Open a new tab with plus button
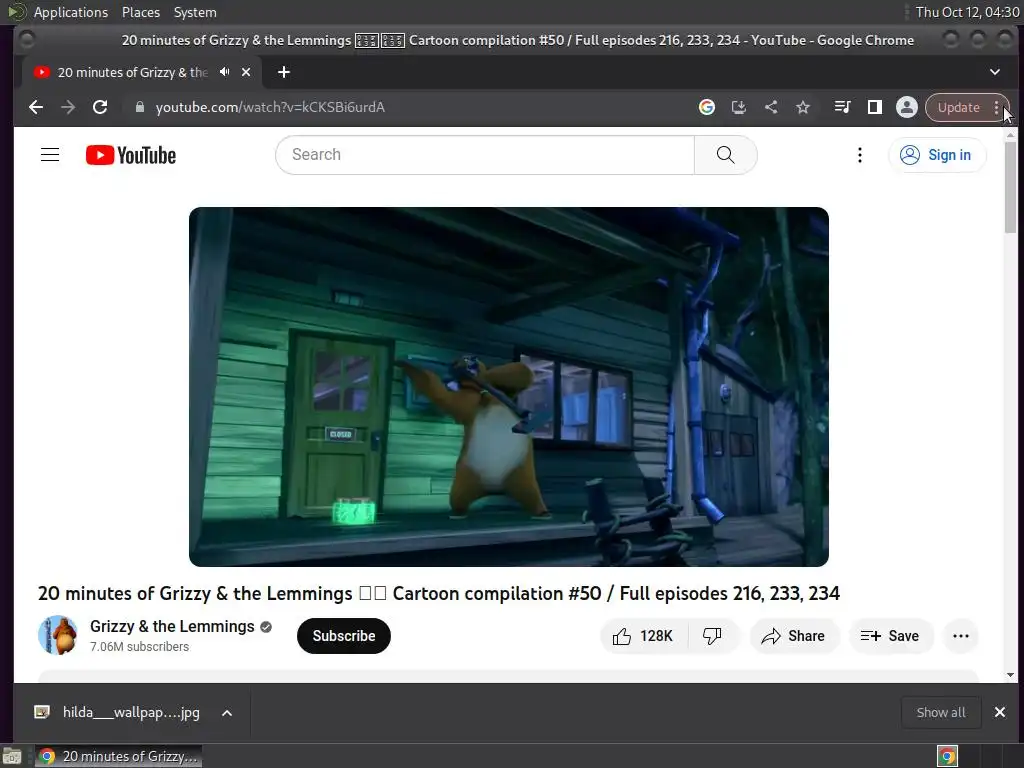Image resolution: width=1024 pixels, height=768 pixels. click(283, 72)
